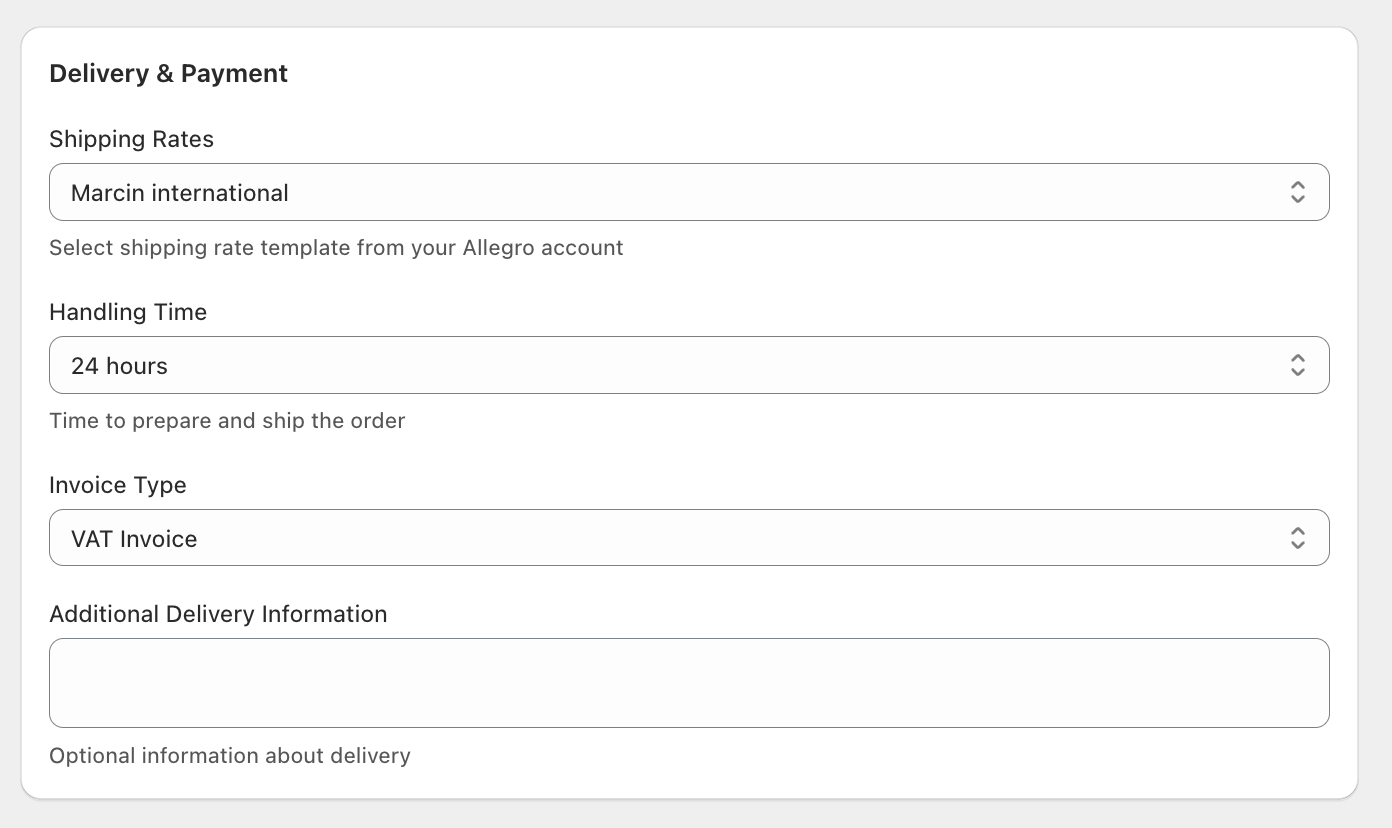Viewport: 1392px width, 828px height.
Task: Click the 'Select shipping rate template' help text
Action: (336, 248)
